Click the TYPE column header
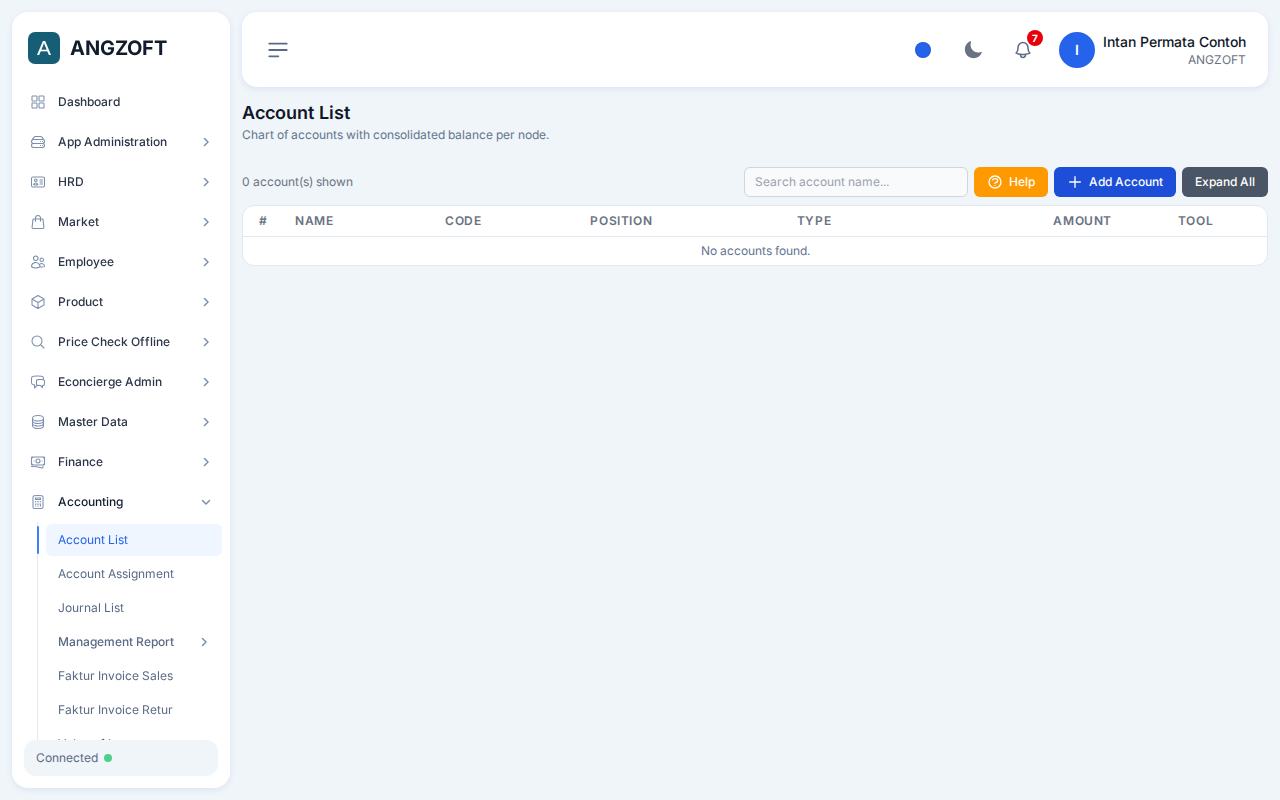Image resolution: width=1280 pixels, height=800 pixels. click(x=814, y=221)
